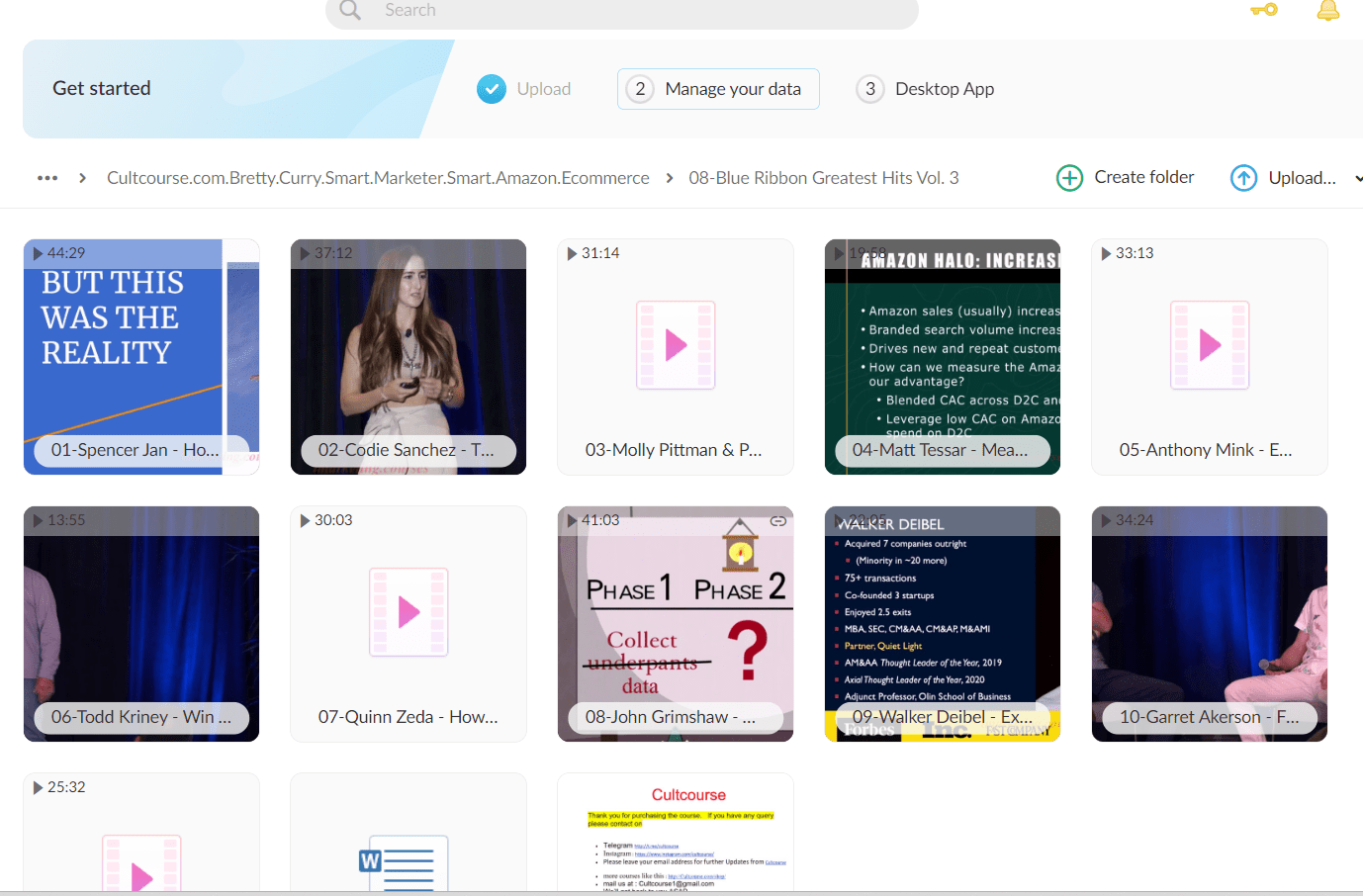
Task: Click video file icon for 05-Anthony Mink
Action: [x=1209, y=345]
